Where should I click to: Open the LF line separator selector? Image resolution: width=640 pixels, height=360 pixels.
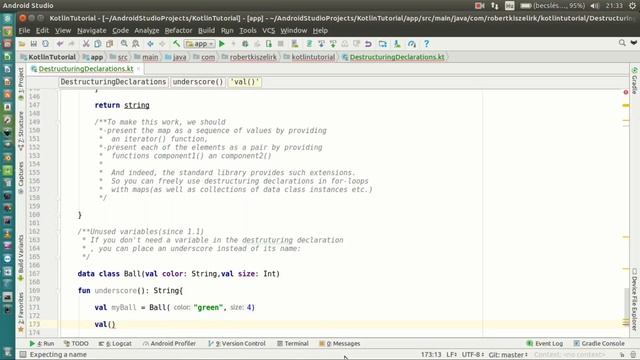click(x=451, y=355)
